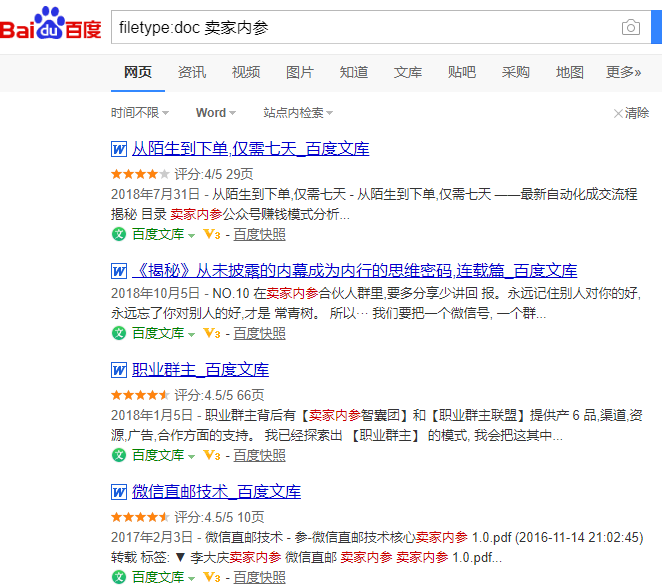Click V3 badge under 从陌生到下单 result
This screenshot has height=587, width=662.
(x=212, y=234)
